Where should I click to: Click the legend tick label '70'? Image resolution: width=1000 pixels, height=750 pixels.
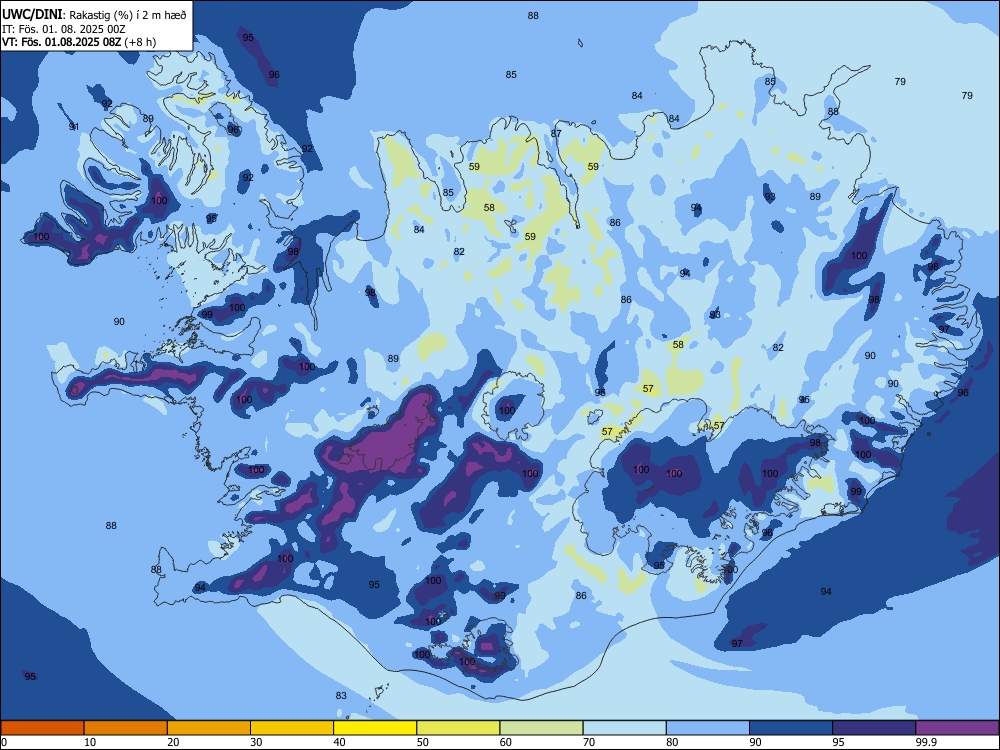coord(589,742)
